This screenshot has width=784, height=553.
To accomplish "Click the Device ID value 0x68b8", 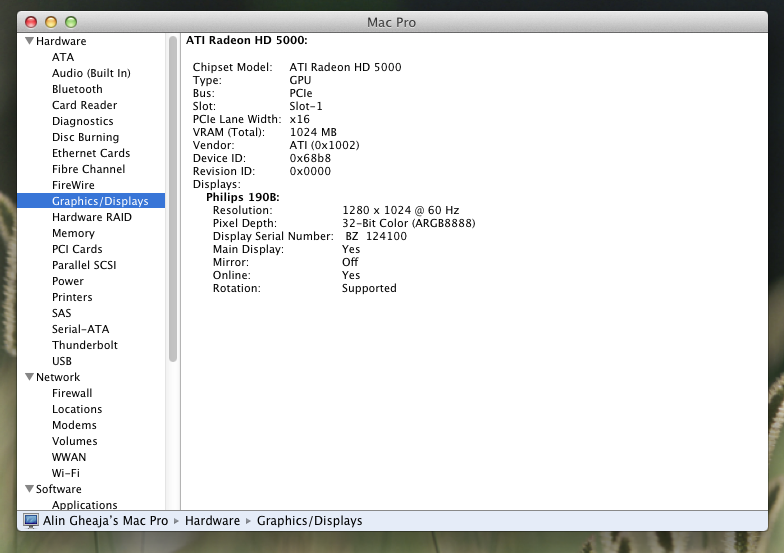I will (x=310, y=158).
